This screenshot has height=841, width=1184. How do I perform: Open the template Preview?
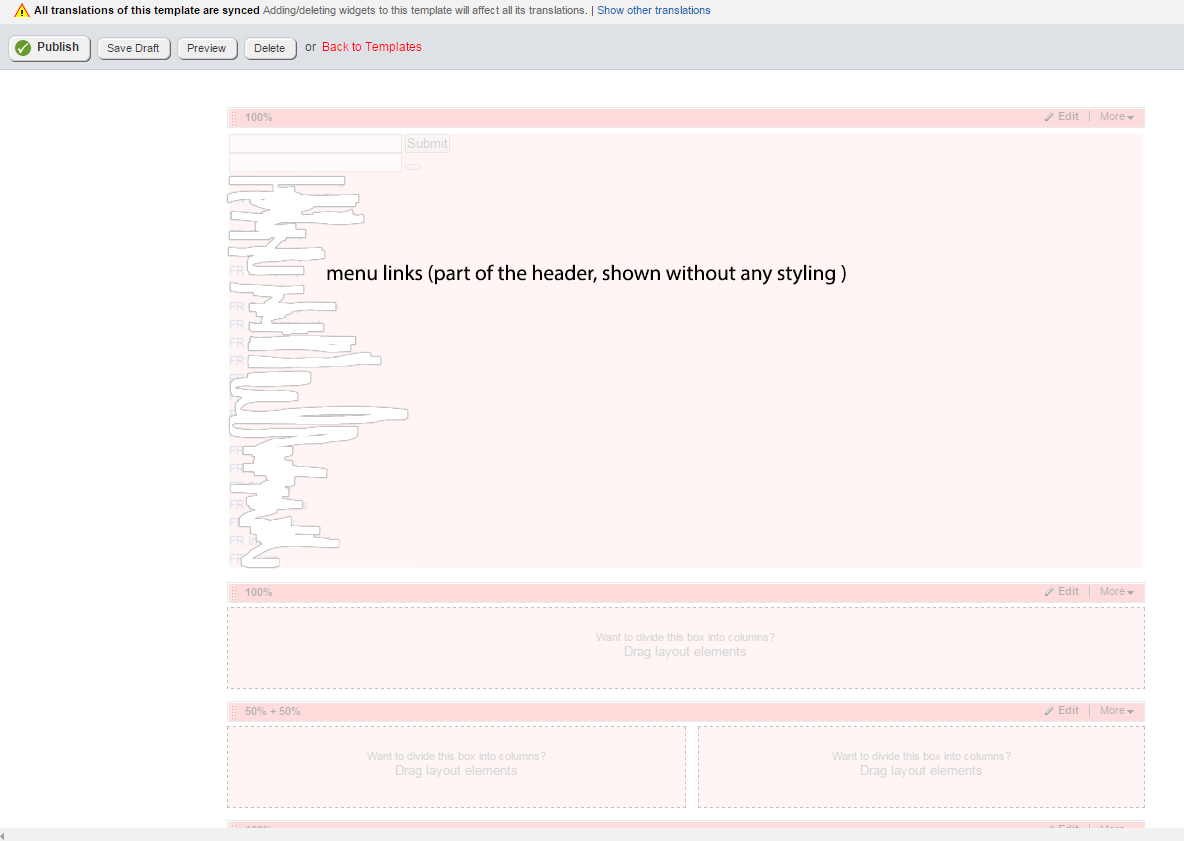click(207, 48)
